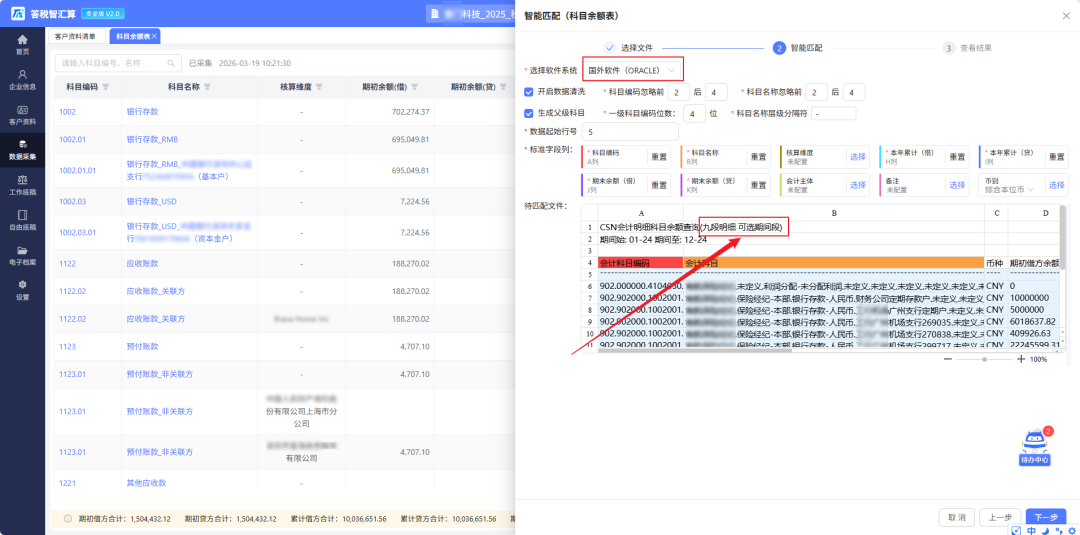The image size is (1080, 535).
Task: Click the 取消 button
Action: (x=956, y=517)
